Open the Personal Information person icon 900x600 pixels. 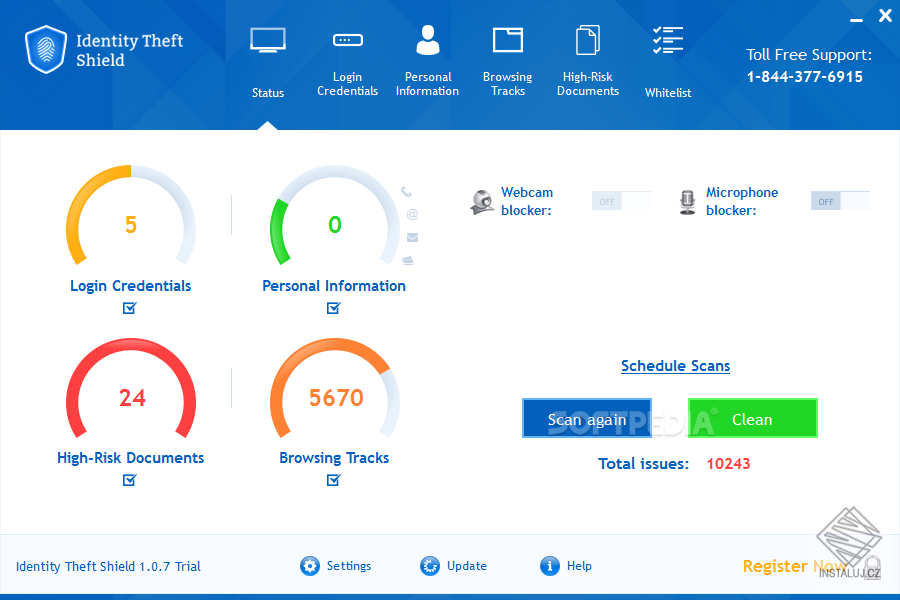click(428, 40)
